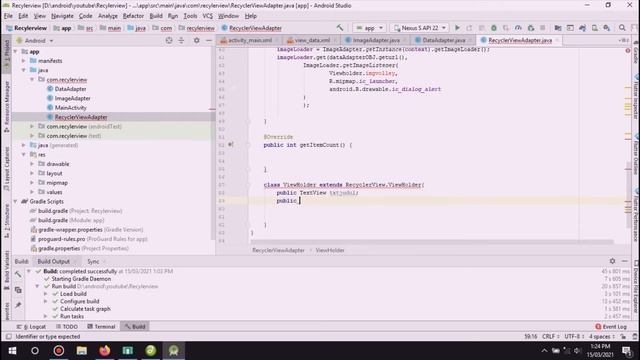Viewport: 640px width, 360px height.
Task: Open the VCS menu
Action: (208, 16)
